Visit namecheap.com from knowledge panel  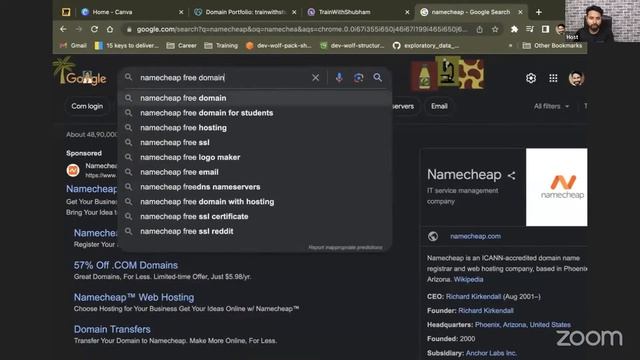coord(475,236)
